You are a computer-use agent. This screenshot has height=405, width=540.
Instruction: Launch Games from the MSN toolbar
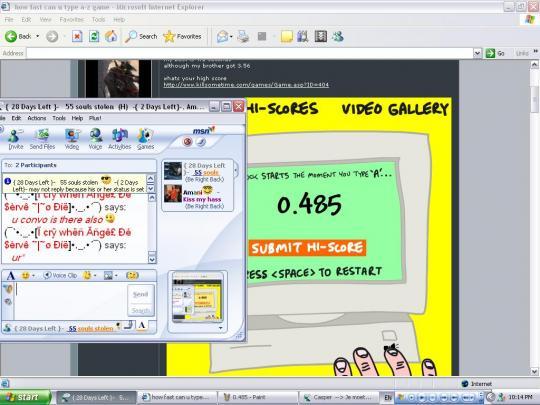[x=145, y=139]
